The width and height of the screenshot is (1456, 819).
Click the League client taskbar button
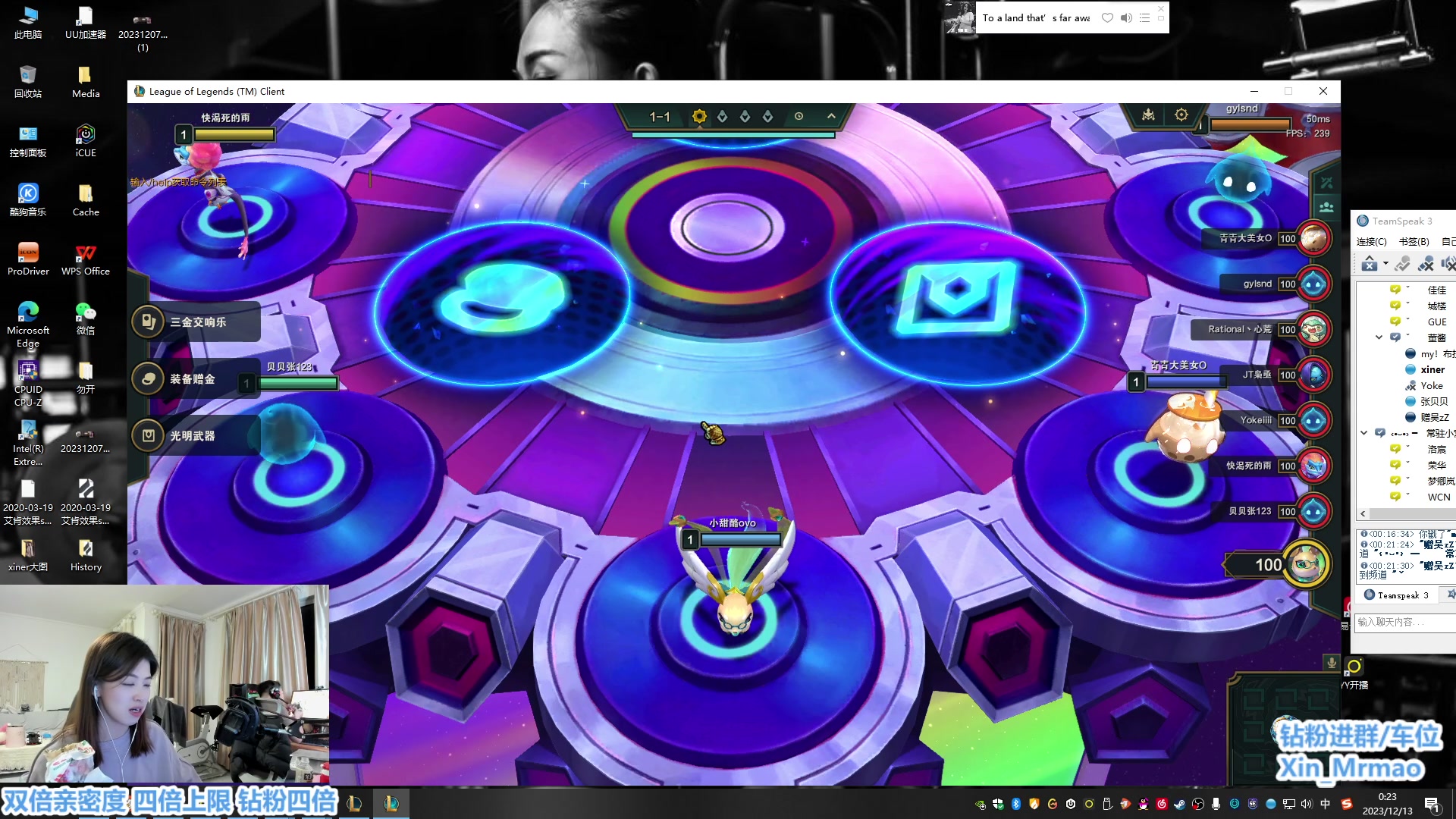tap(391, 803)
